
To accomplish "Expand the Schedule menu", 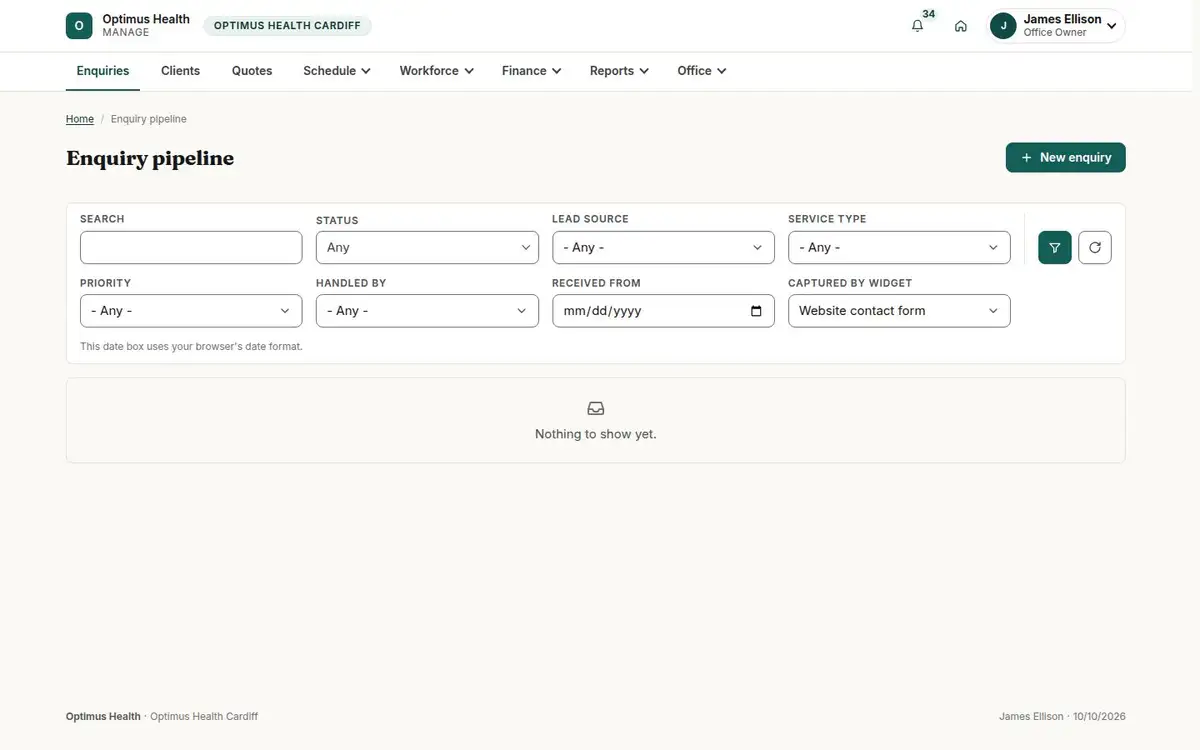I will click(337, 71).
